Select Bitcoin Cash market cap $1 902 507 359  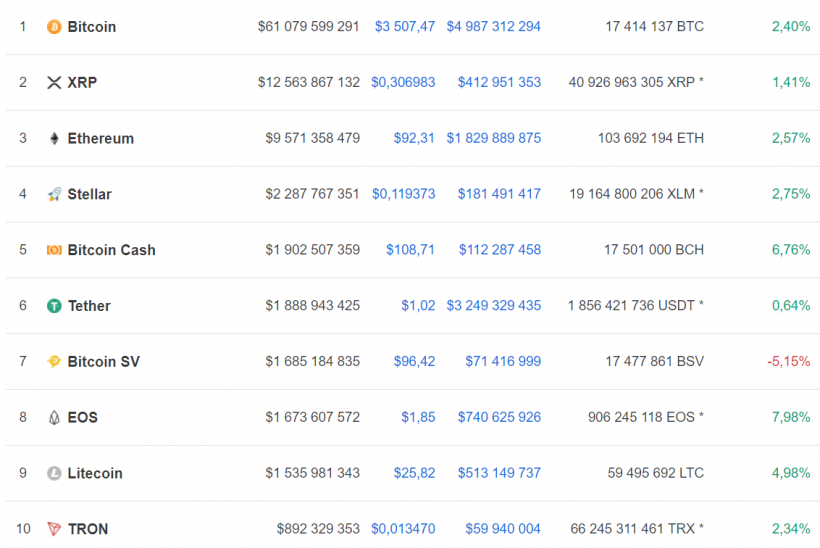(x=312, y=250)
